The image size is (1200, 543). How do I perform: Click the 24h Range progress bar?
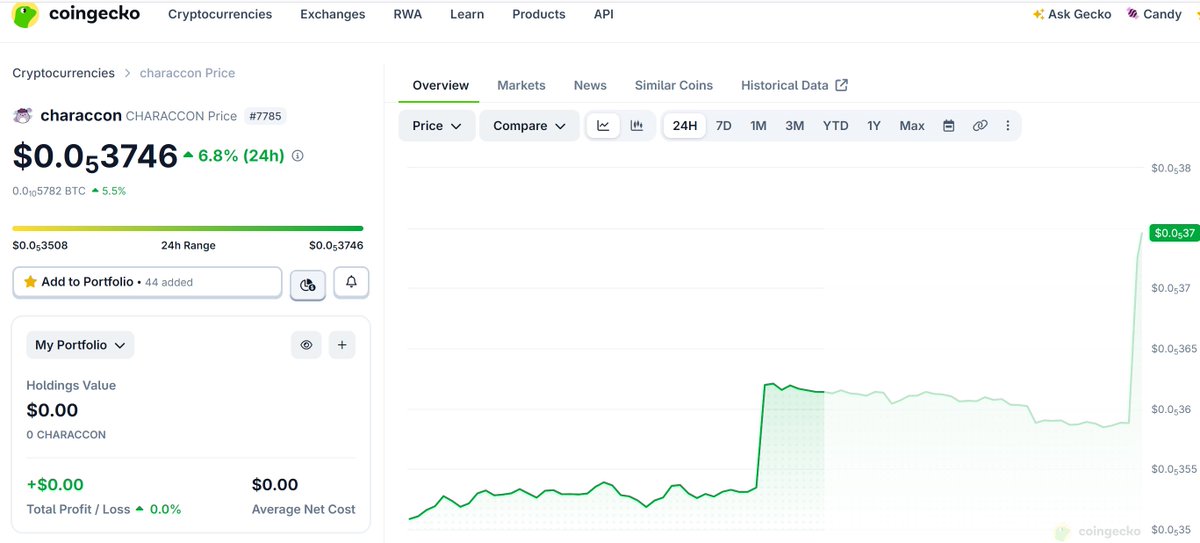click(x=188, y=228)
